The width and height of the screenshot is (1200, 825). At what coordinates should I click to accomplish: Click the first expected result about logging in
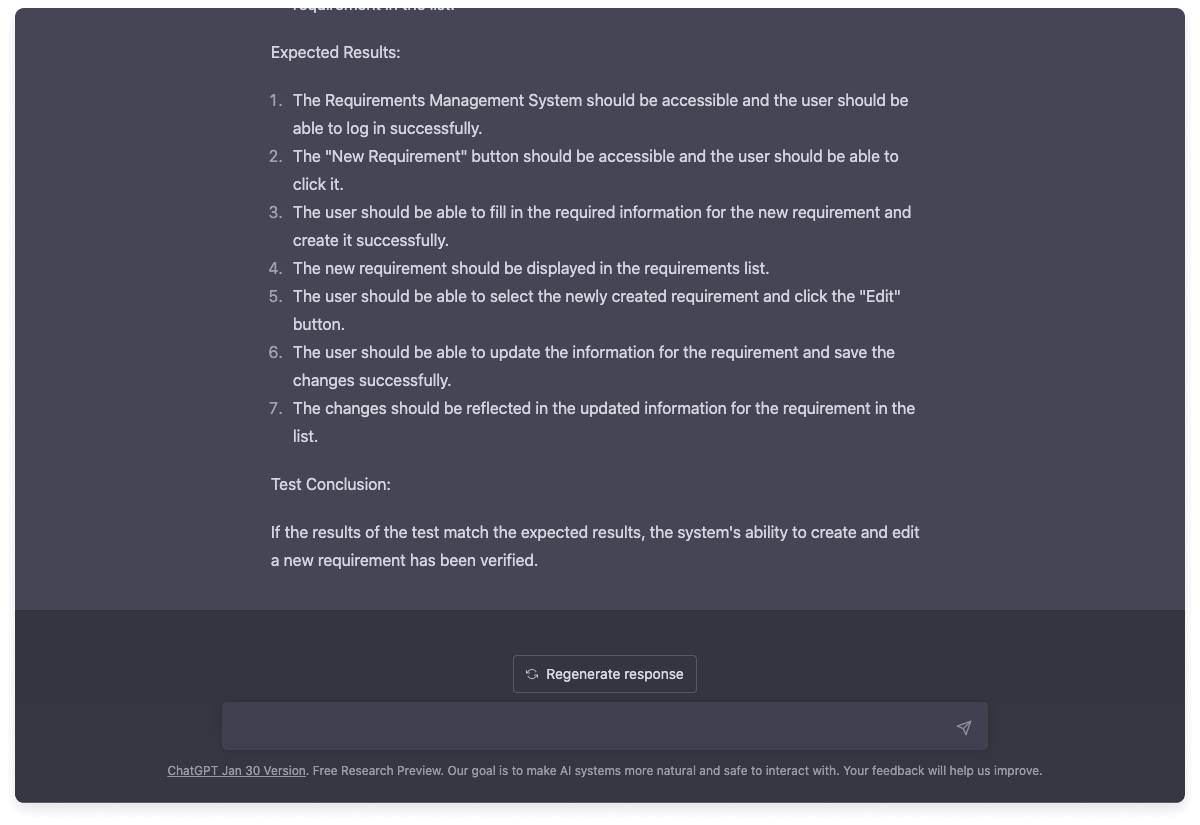coord(600,114)
